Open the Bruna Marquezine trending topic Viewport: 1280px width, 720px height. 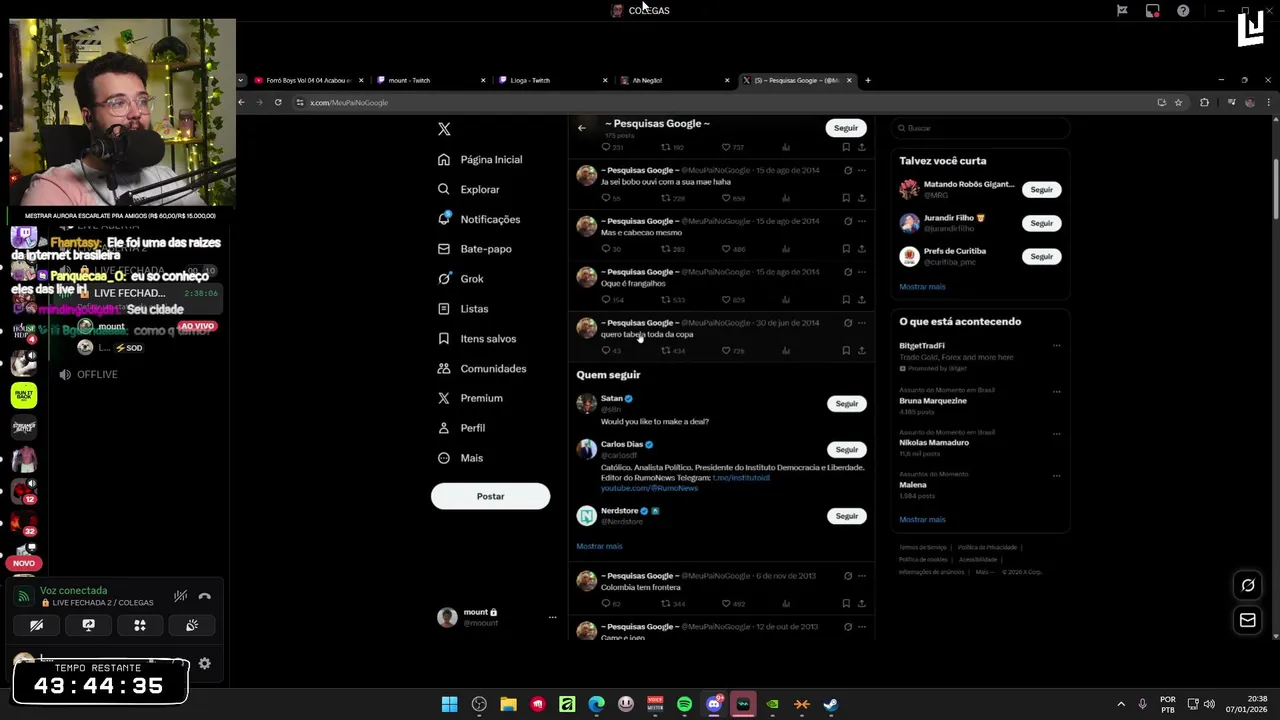tap(933, 401)
